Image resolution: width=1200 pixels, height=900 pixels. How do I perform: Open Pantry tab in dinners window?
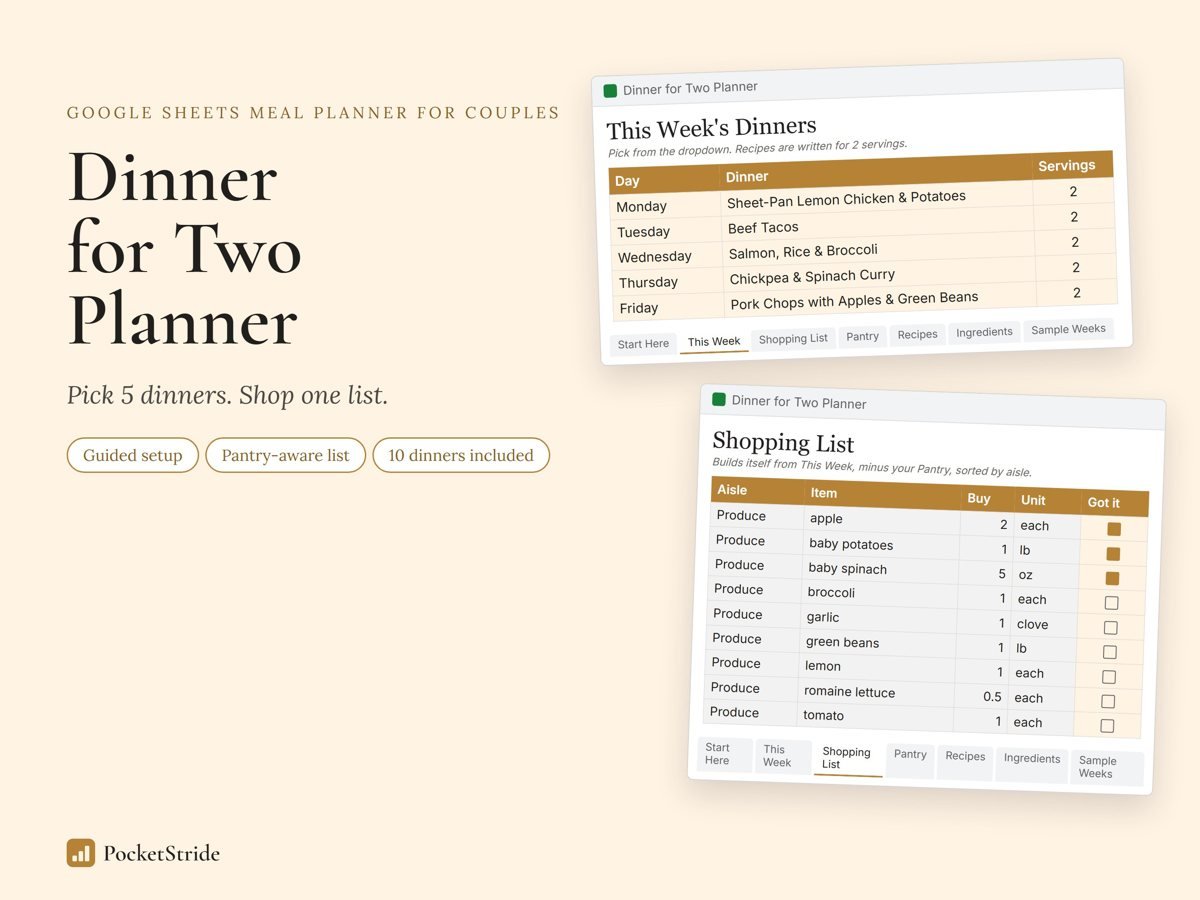click(x=862, y=336)
